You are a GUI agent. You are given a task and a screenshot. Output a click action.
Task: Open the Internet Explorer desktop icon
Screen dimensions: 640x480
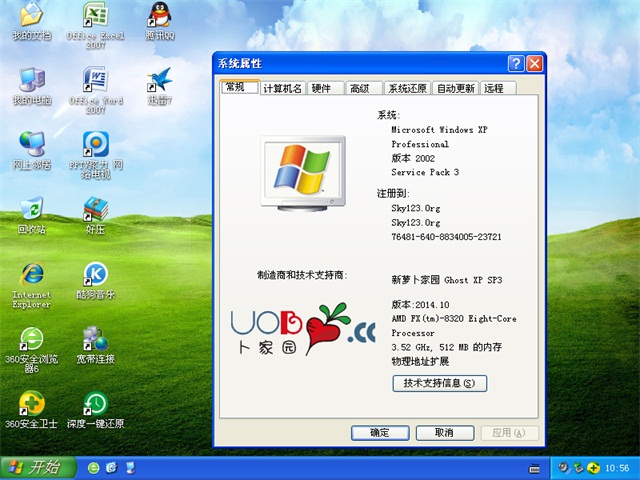[31, 274]
